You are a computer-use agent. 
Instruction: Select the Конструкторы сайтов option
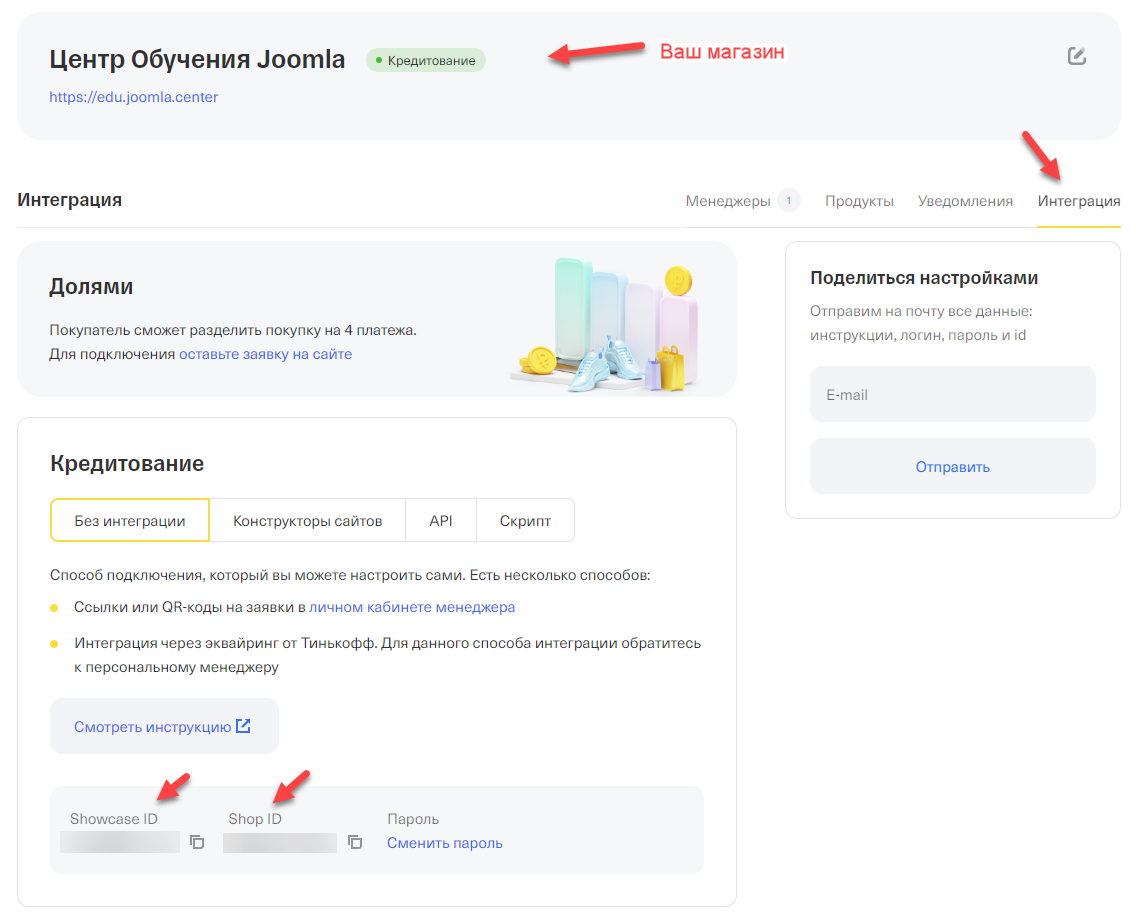pyautogui.click(x=307, y=520)
